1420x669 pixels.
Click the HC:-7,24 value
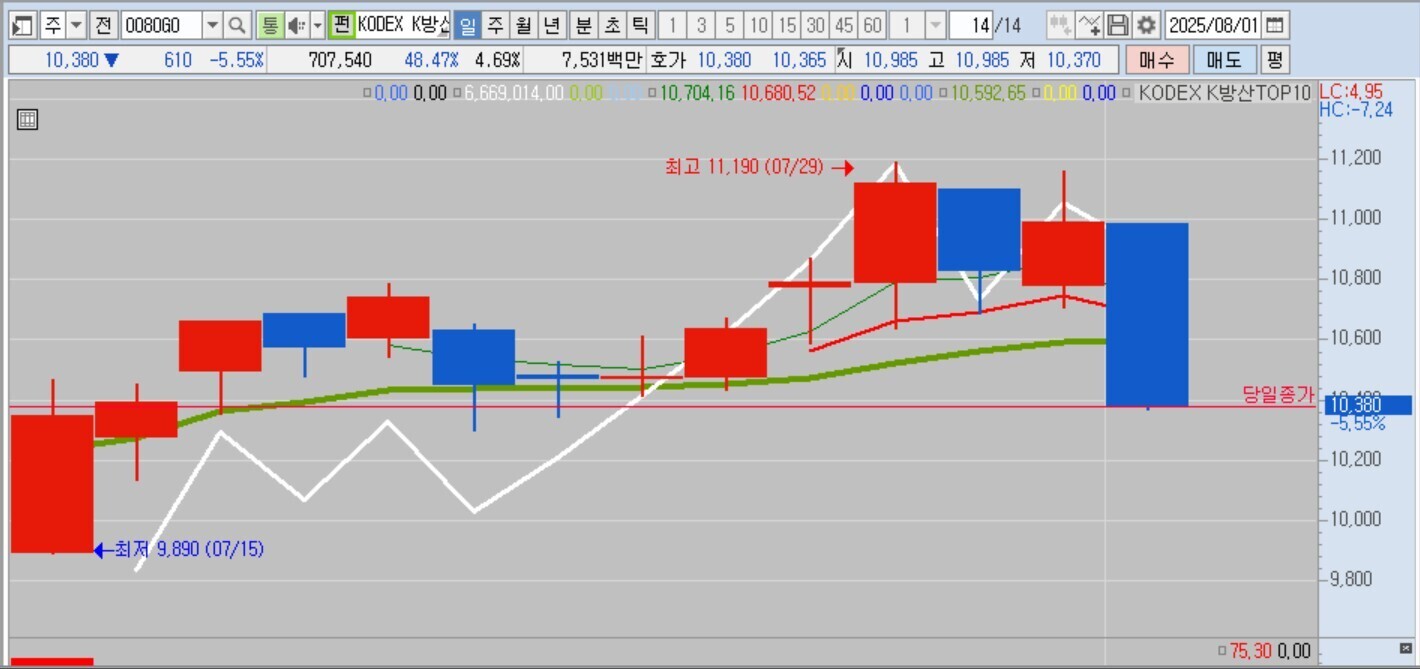[1356, 110]
